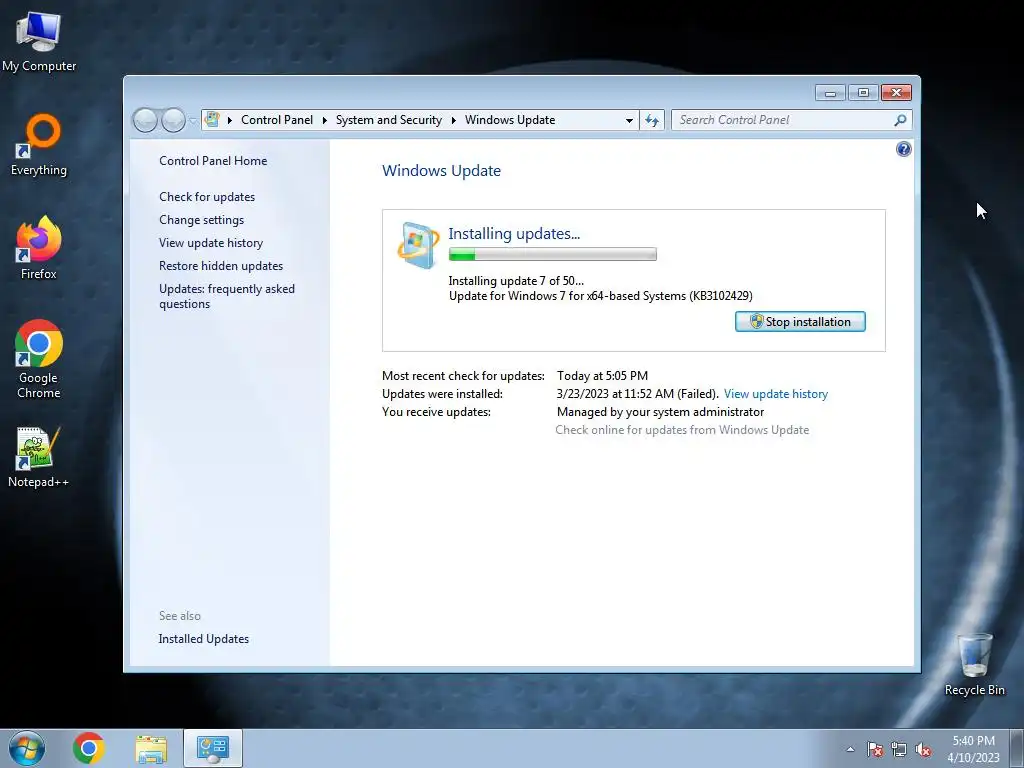Go to Control Panel breadcrumb
This screenshot has height=768, width=1024.
coord(277,120)
